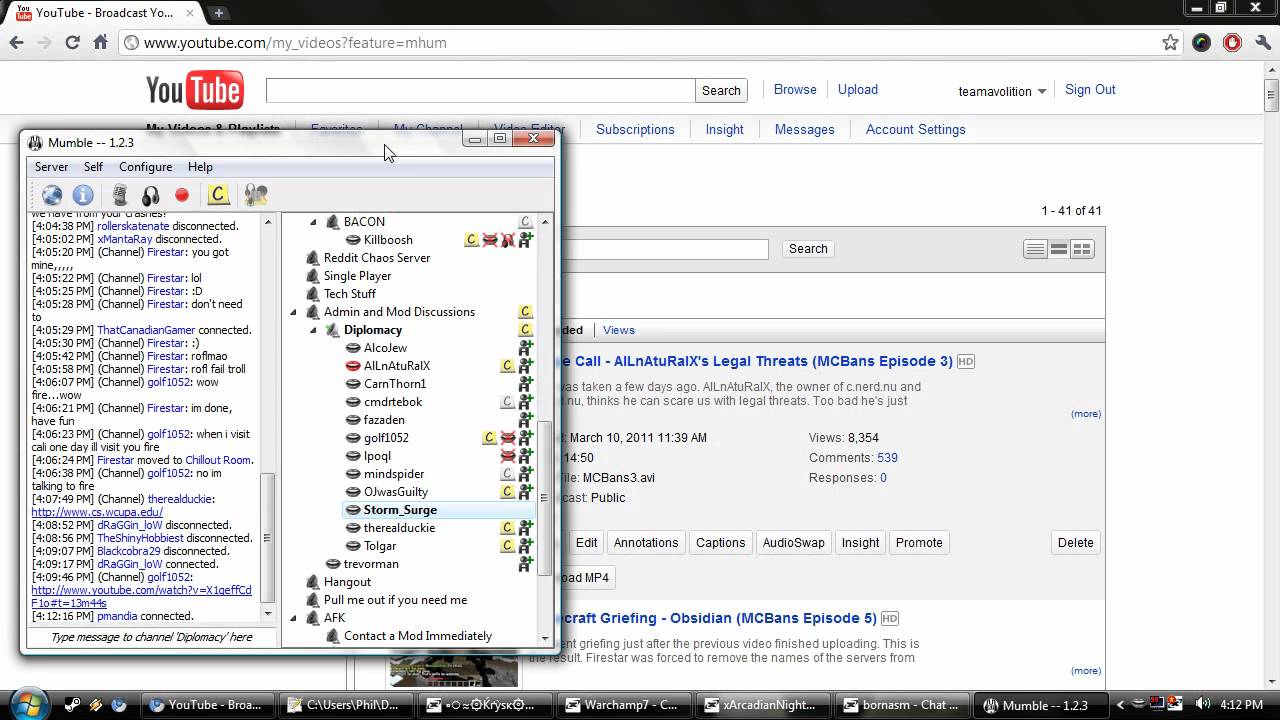Select user Storm_Surge in channel tree

pyautogui.click(x=400, y=510)
